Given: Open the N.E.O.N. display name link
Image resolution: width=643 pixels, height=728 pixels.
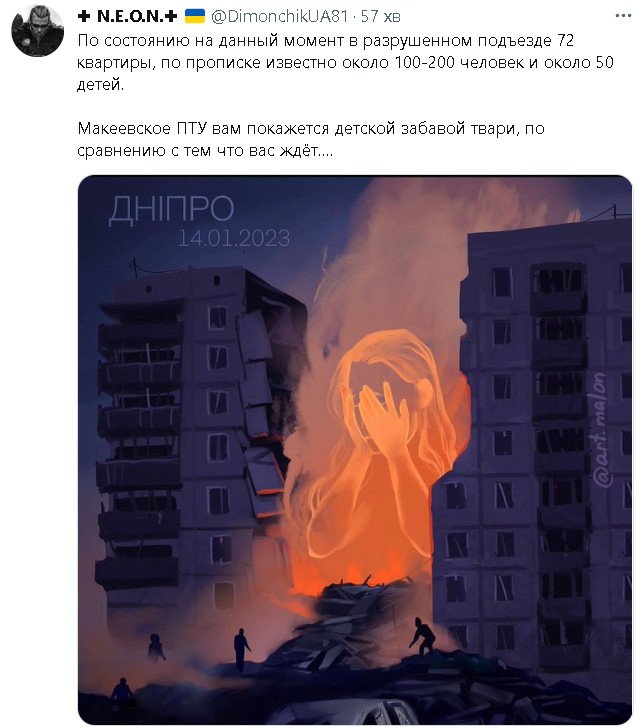Looking at the screenshot, I should click(x=128, y=17).
